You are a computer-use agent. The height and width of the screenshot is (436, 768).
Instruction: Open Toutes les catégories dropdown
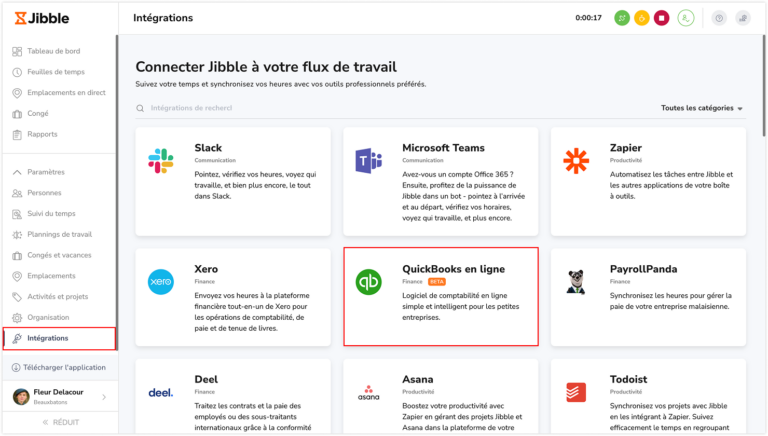point(701,108)
